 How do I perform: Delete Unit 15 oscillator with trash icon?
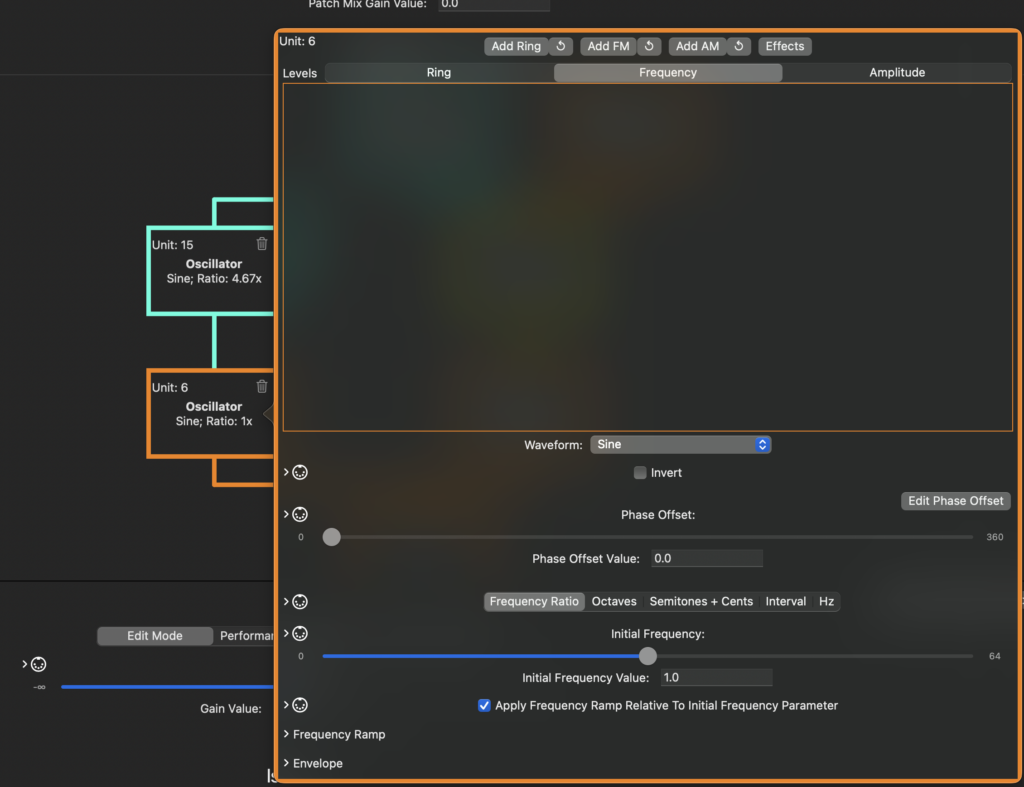[262, 244]
